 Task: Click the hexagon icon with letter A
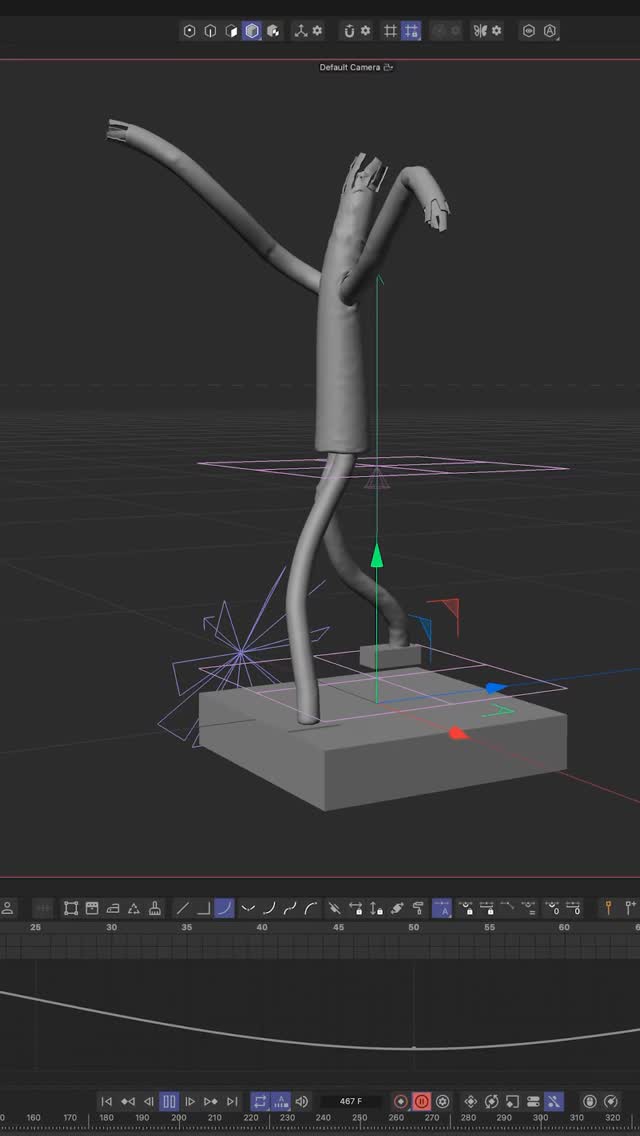pyautogui.click(x=550, y=31)
